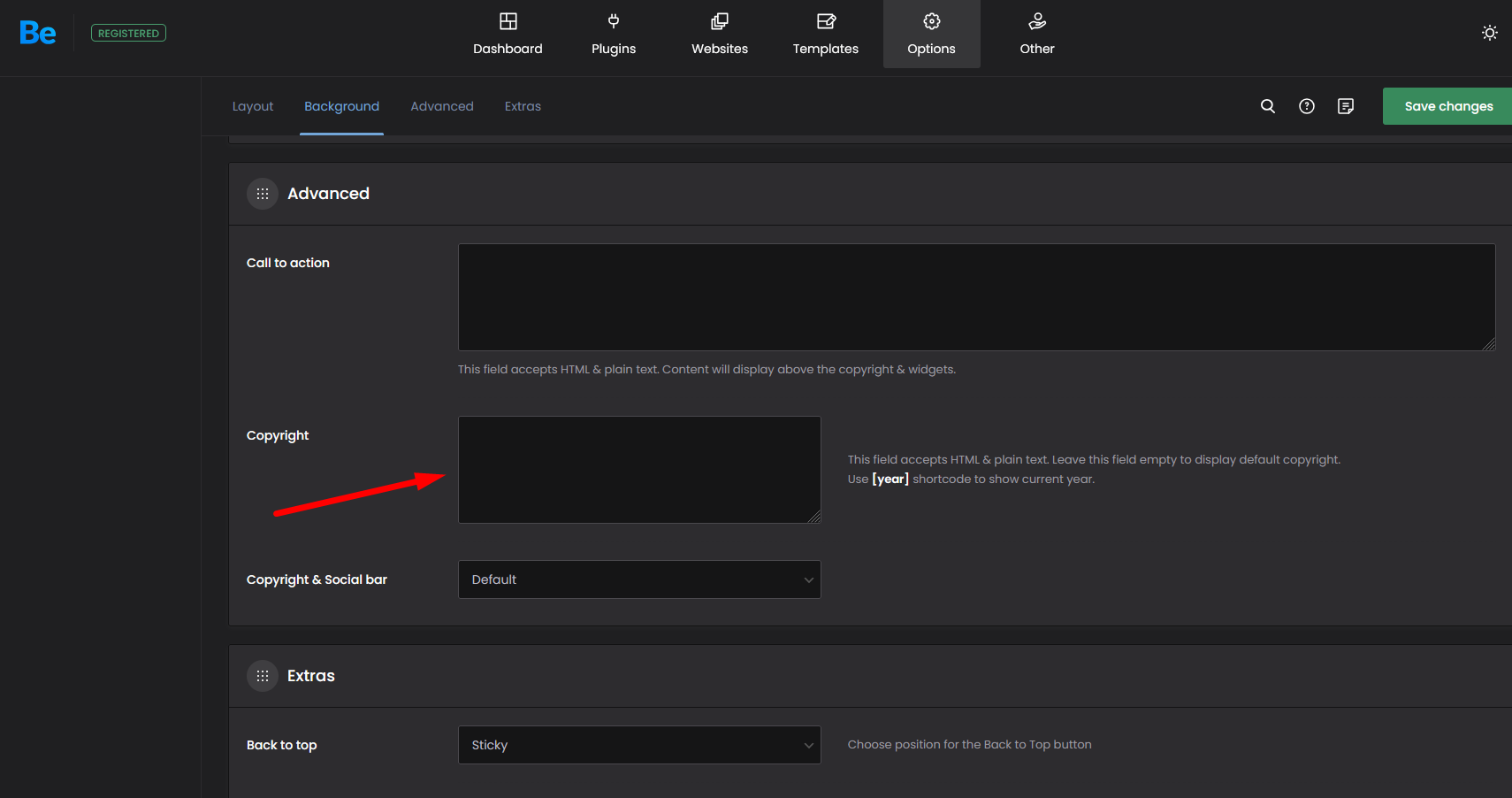Focus the Copyright text area
The height and width of the screenshot is (798, 1512).
(x=639, y=470)
